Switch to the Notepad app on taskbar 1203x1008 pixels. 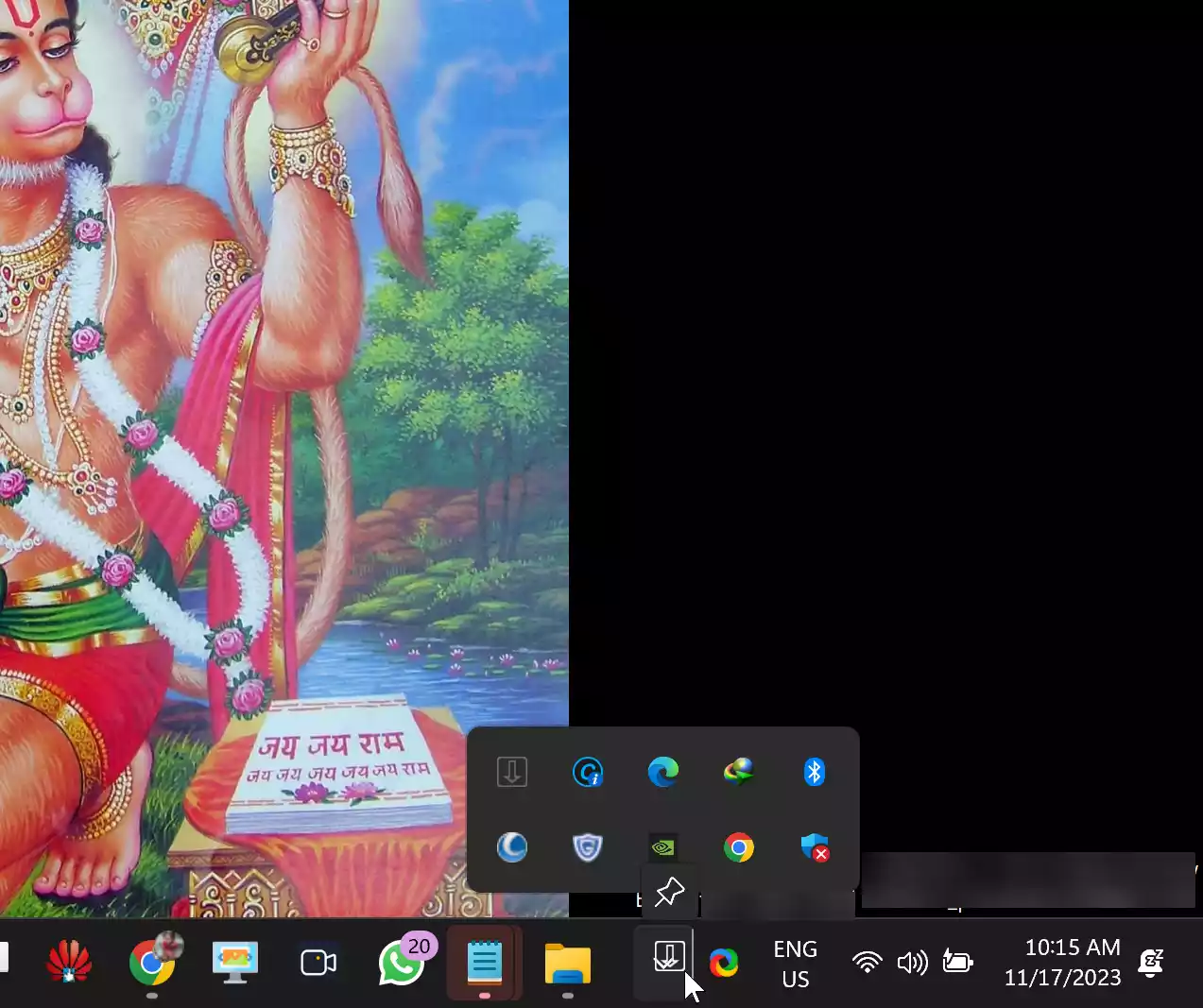pyautogui.click(x=485, y=963)
